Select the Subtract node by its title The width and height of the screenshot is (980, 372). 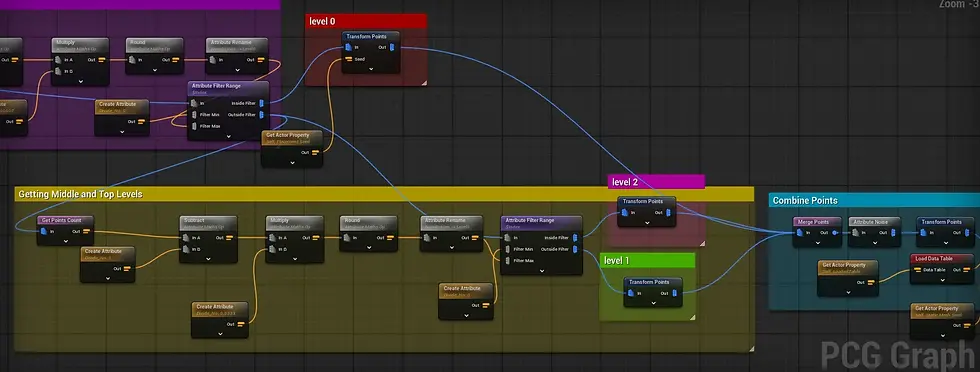[194, 220]
